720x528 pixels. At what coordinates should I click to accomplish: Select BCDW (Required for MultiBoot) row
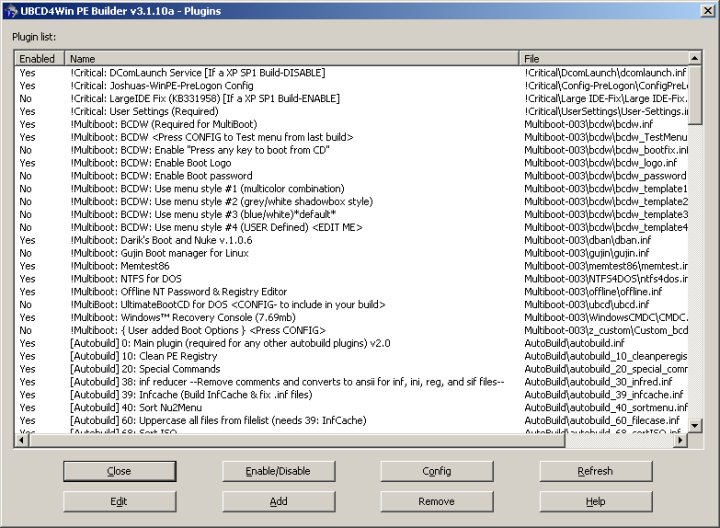coord(351,124)
